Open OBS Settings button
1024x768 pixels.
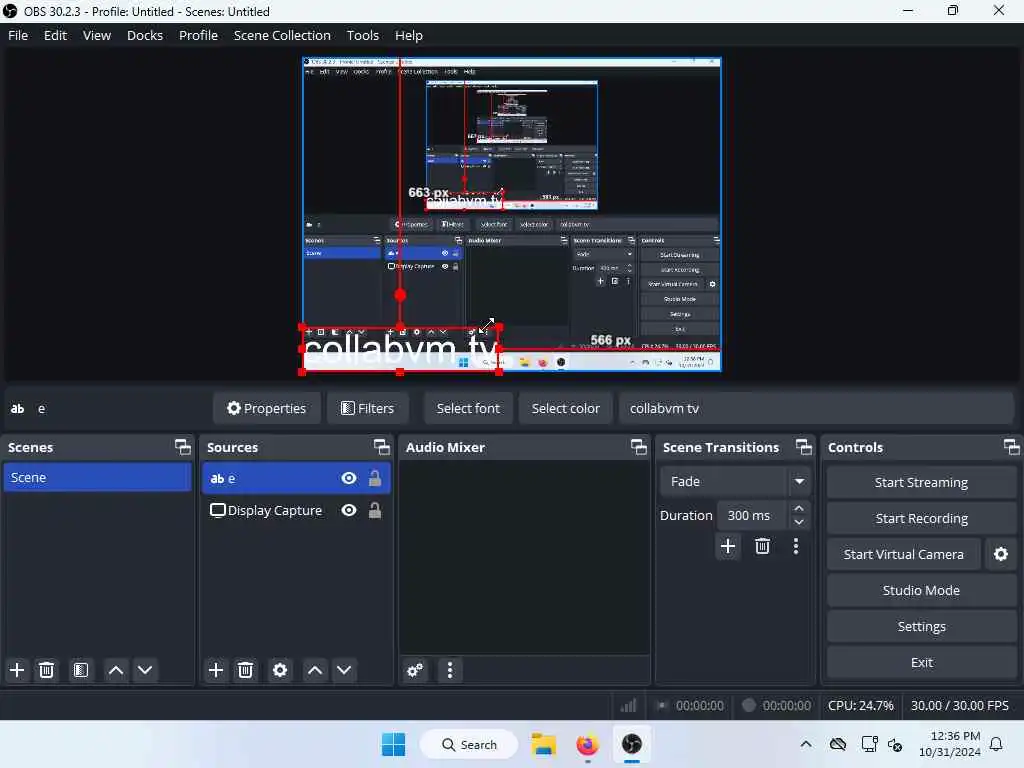point(921,626)
